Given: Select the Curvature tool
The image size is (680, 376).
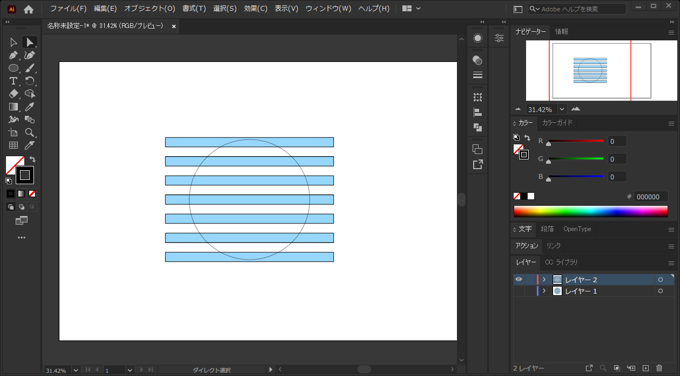Looking at the screenshot, I should tap(29, 55).
